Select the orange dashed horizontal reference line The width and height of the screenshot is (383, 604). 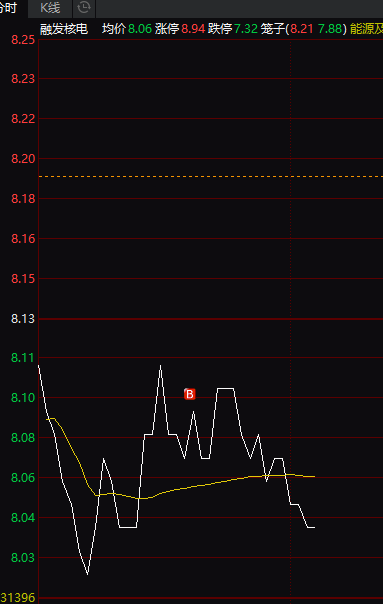tap(211, 176)
